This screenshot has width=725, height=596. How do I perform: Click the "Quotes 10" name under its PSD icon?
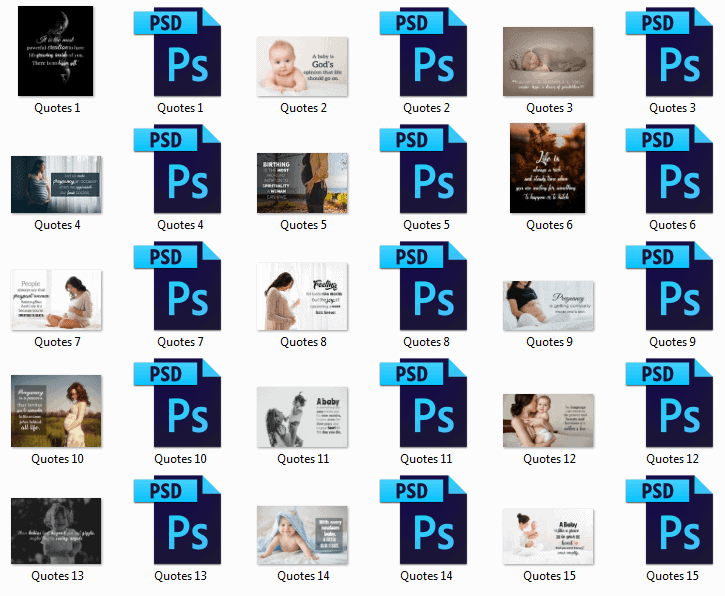180,459
